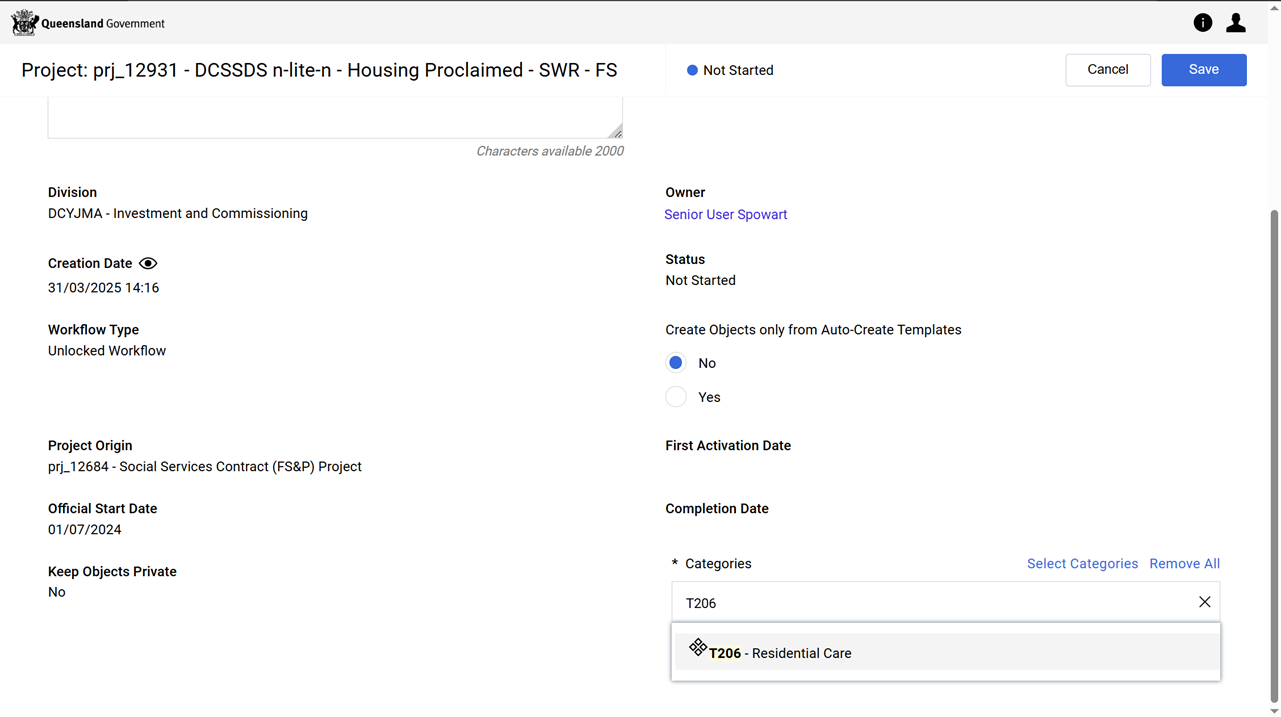Open owner Senior User Spowart link
This screenshot has height=717, width=1281.
point(725,215)
